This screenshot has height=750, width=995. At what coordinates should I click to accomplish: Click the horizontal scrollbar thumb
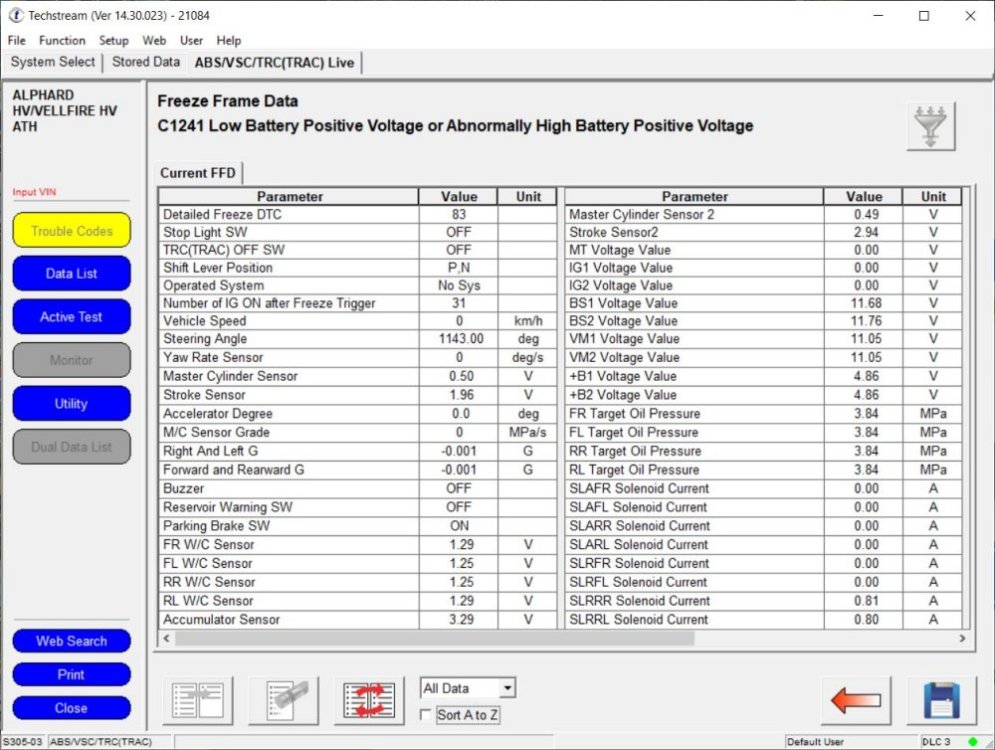click(x=435, y=638)
